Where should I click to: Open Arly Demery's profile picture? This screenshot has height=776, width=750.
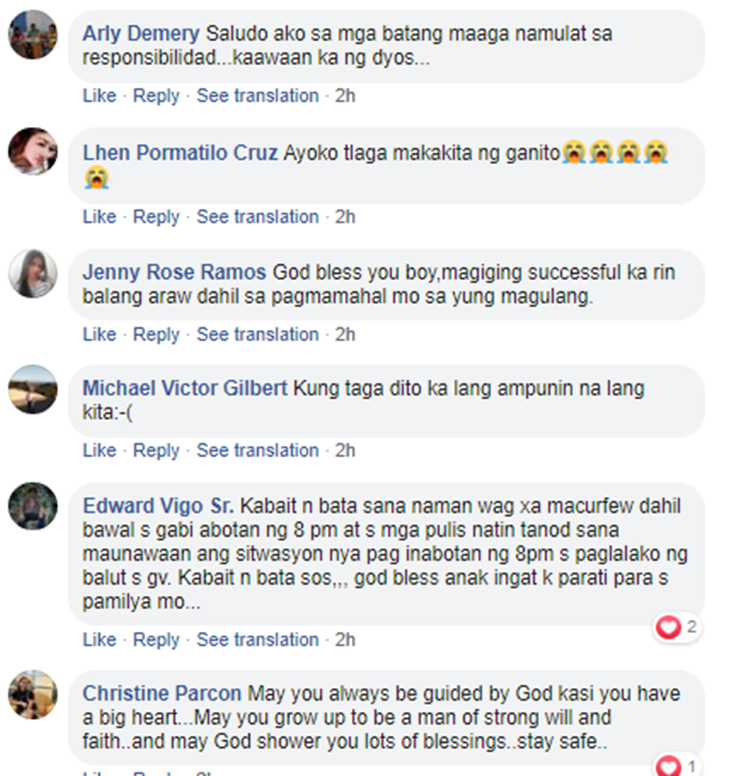pos(33,35)
